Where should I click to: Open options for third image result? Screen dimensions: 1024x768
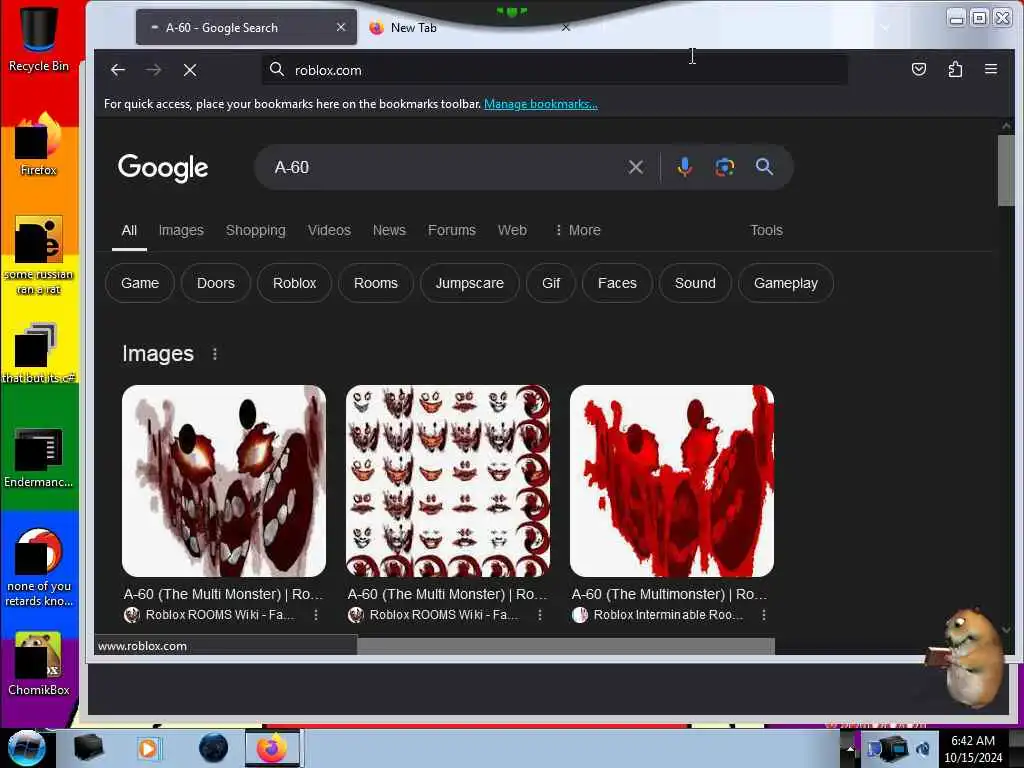[x=763, y=615]
